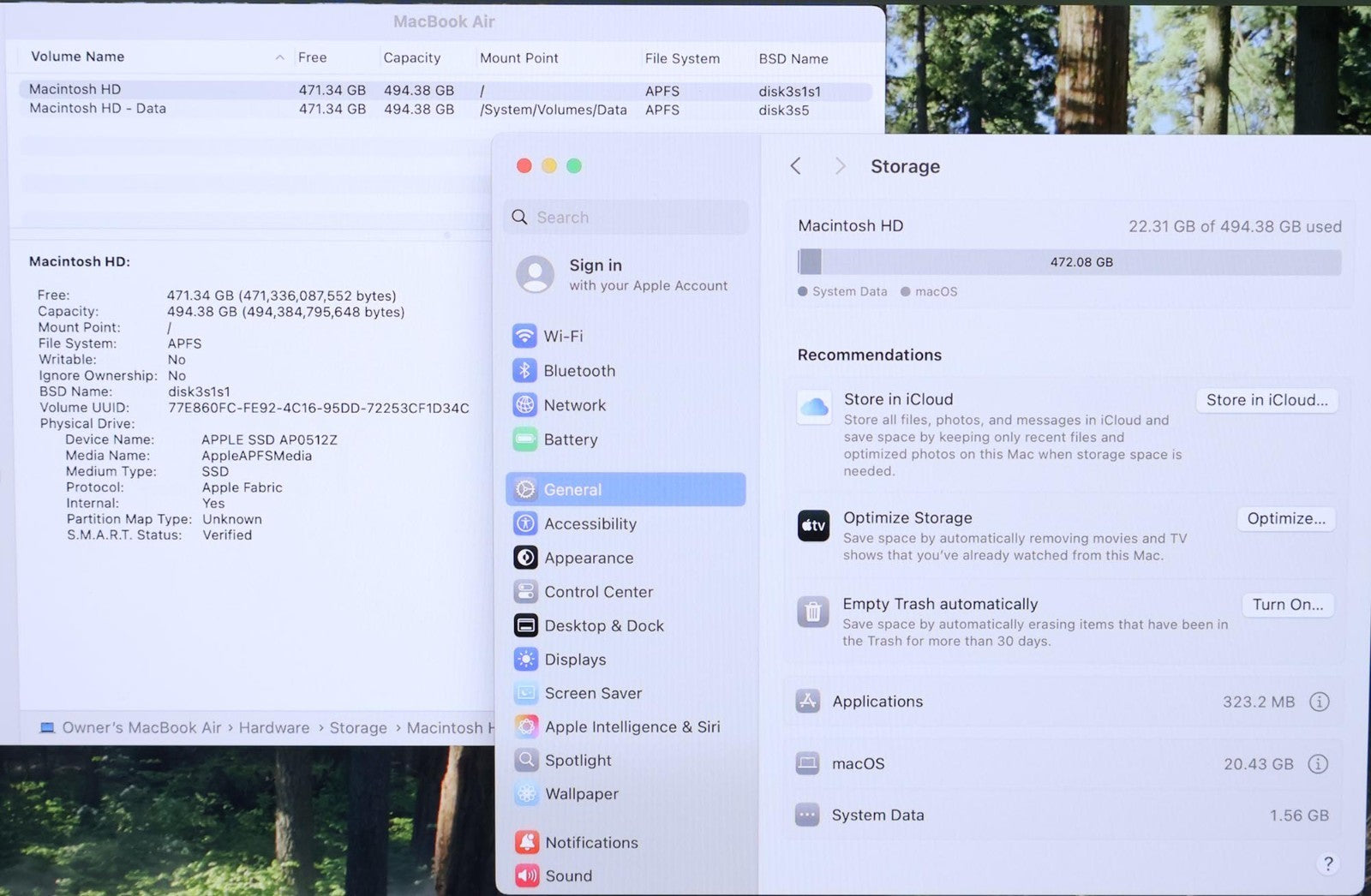
Task: Click the Macintosh HD storage usage bar
Action: 1068,262
